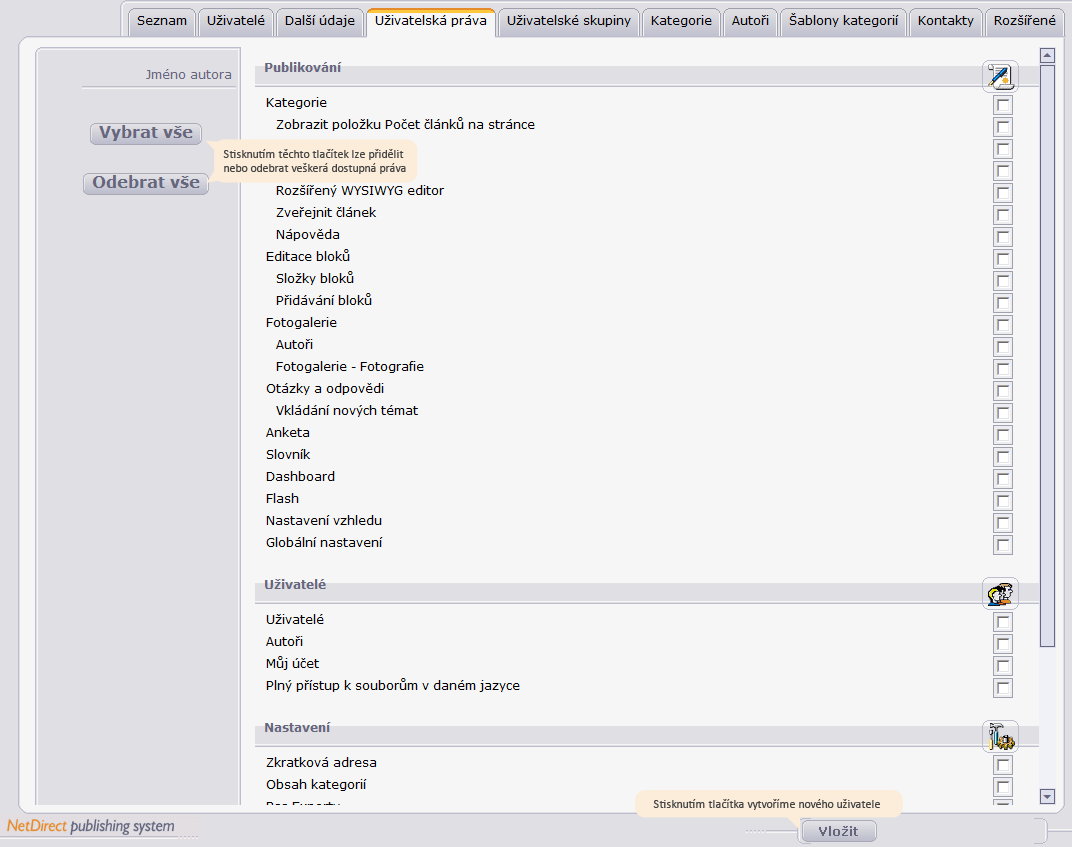Click scrollbar up arrow
Screen dimensions: 1072x847
point(1047,55)
